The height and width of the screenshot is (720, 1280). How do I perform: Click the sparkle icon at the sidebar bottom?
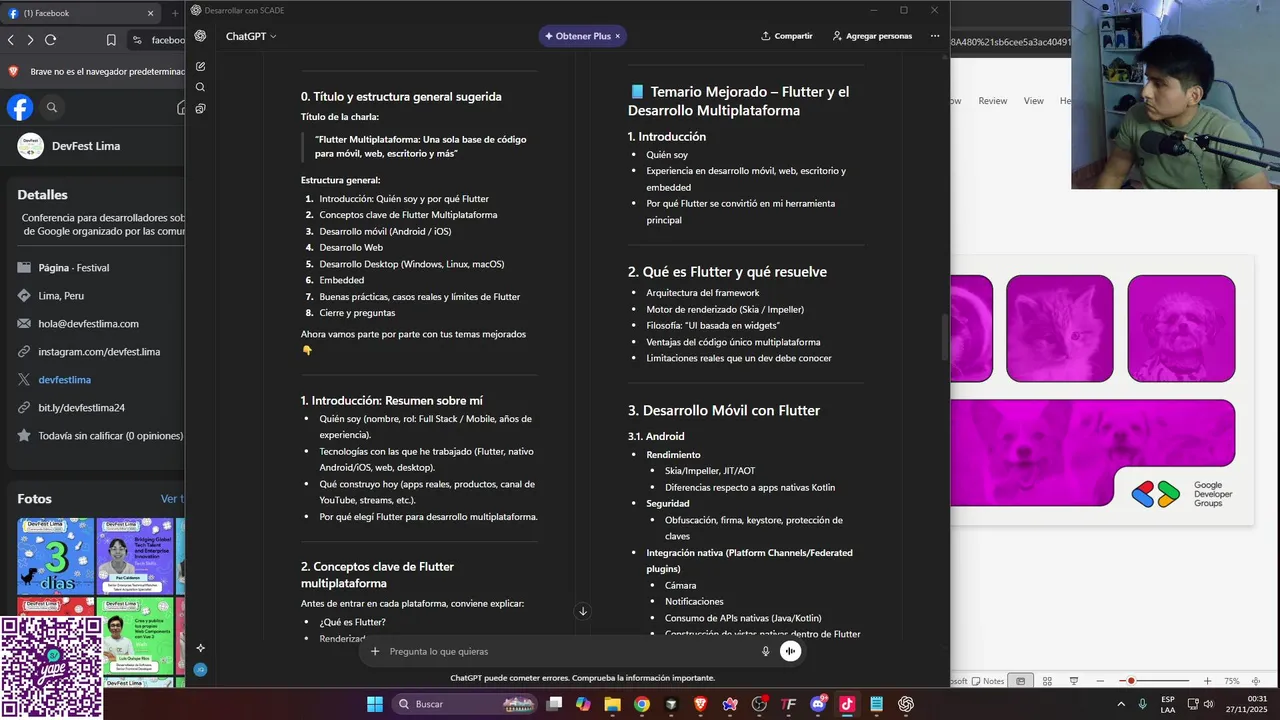pyautogui.click(x=201, y=648)
